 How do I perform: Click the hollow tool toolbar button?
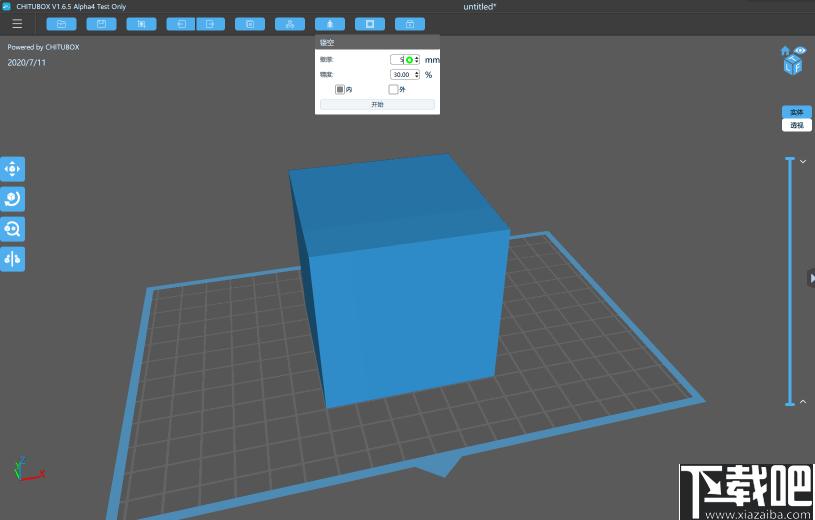click(330, 24)
